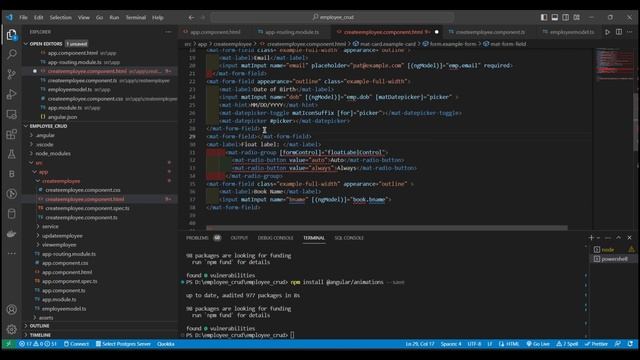Switch to the OUTPUT panel tab
The image size is (640, 360).
pos(239,238)
